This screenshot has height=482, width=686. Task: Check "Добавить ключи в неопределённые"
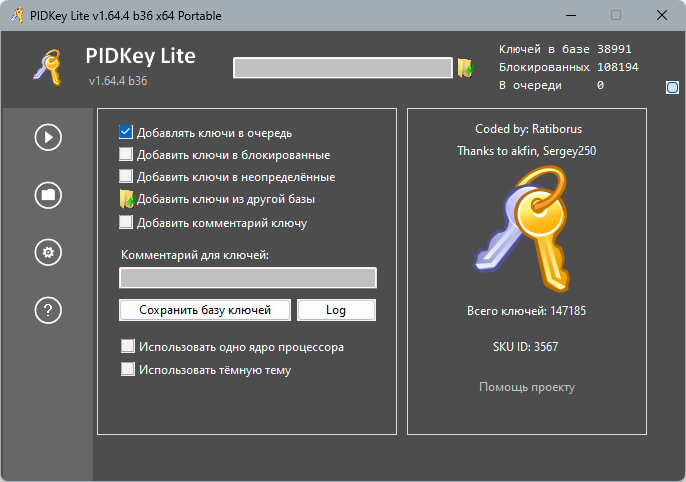pyautogui.click(x=126, y=176)
